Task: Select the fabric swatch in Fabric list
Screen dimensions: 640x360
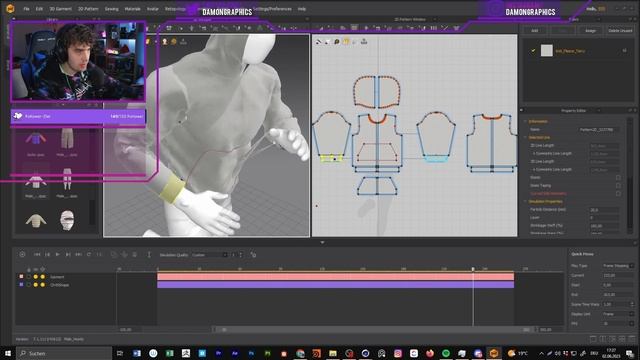Action: tap(547, 51)
